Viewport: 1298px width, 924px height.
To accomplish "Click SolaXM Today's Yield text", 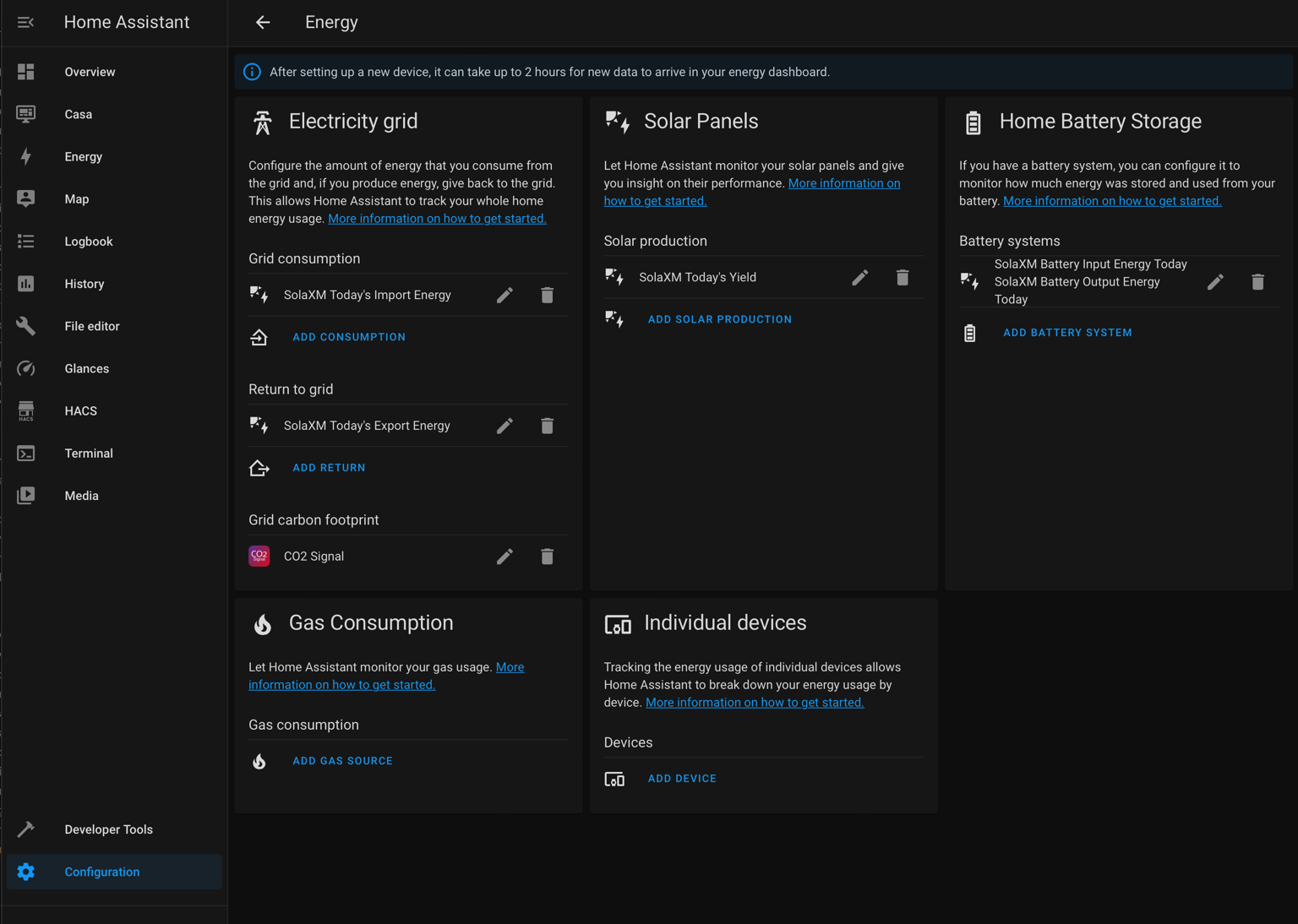I will [x=697, y=277].
